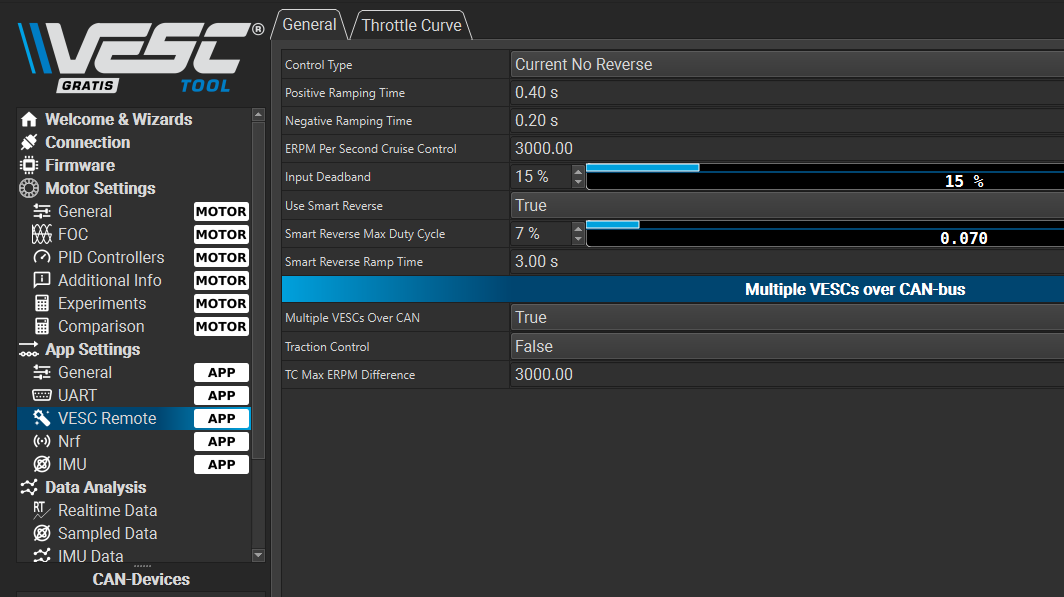This screenshot has width=1064, height=597.
Task: Click the 'Control Type' label
Action: (318, 65)
